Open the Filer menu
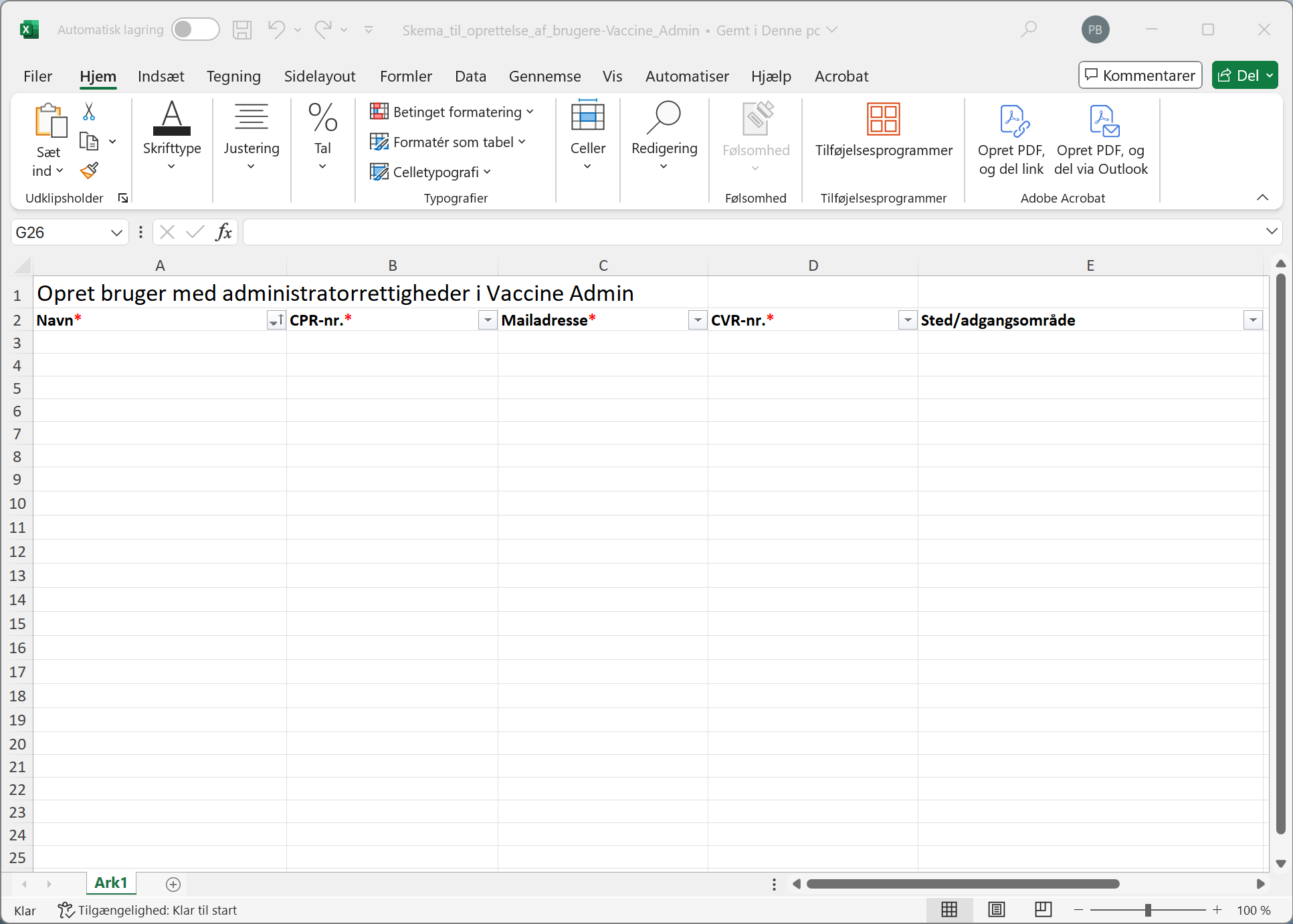 point(37,76)
